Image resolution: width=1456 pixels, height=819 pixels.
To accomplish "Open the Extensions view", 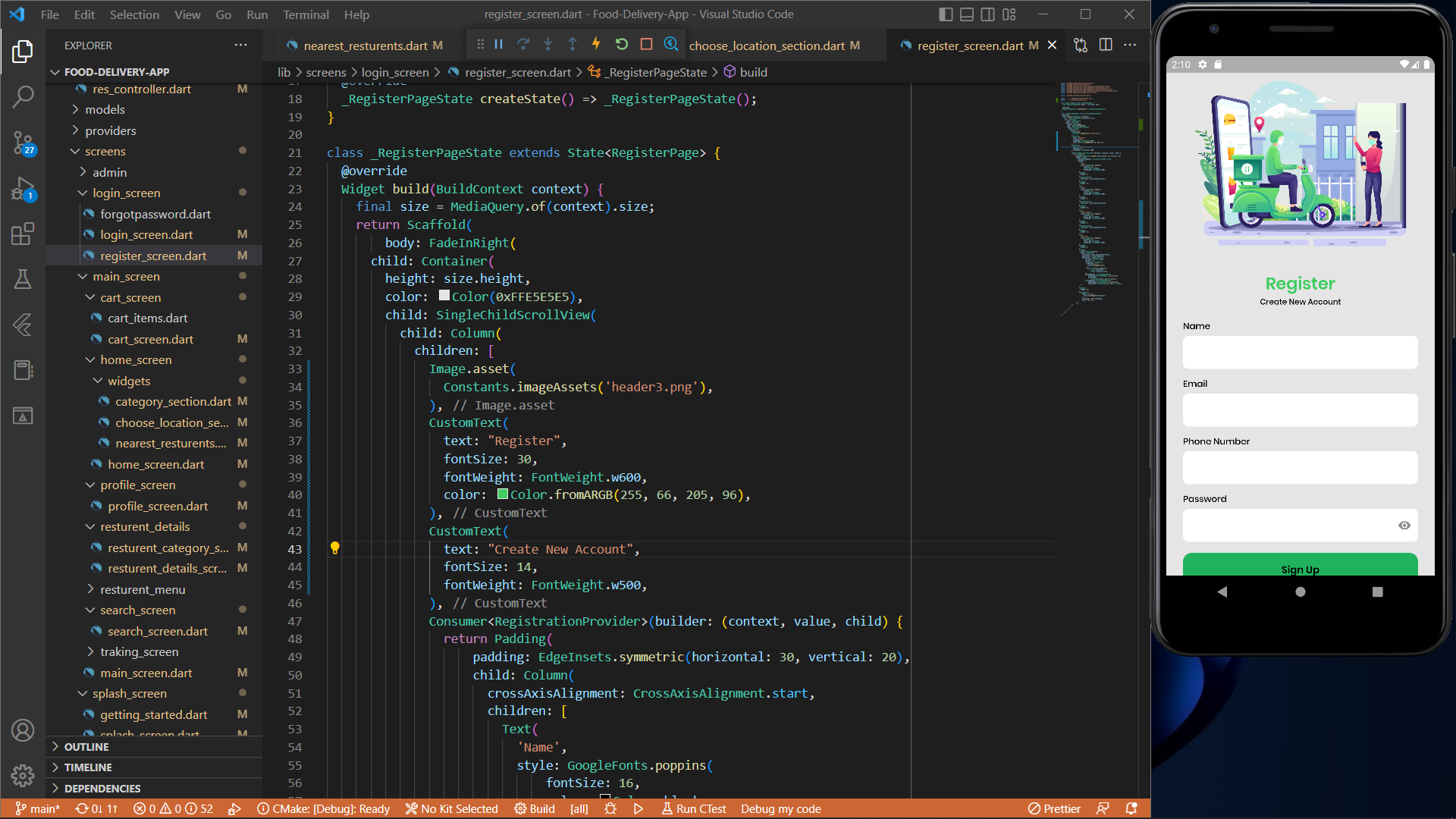I will [23, 234].
